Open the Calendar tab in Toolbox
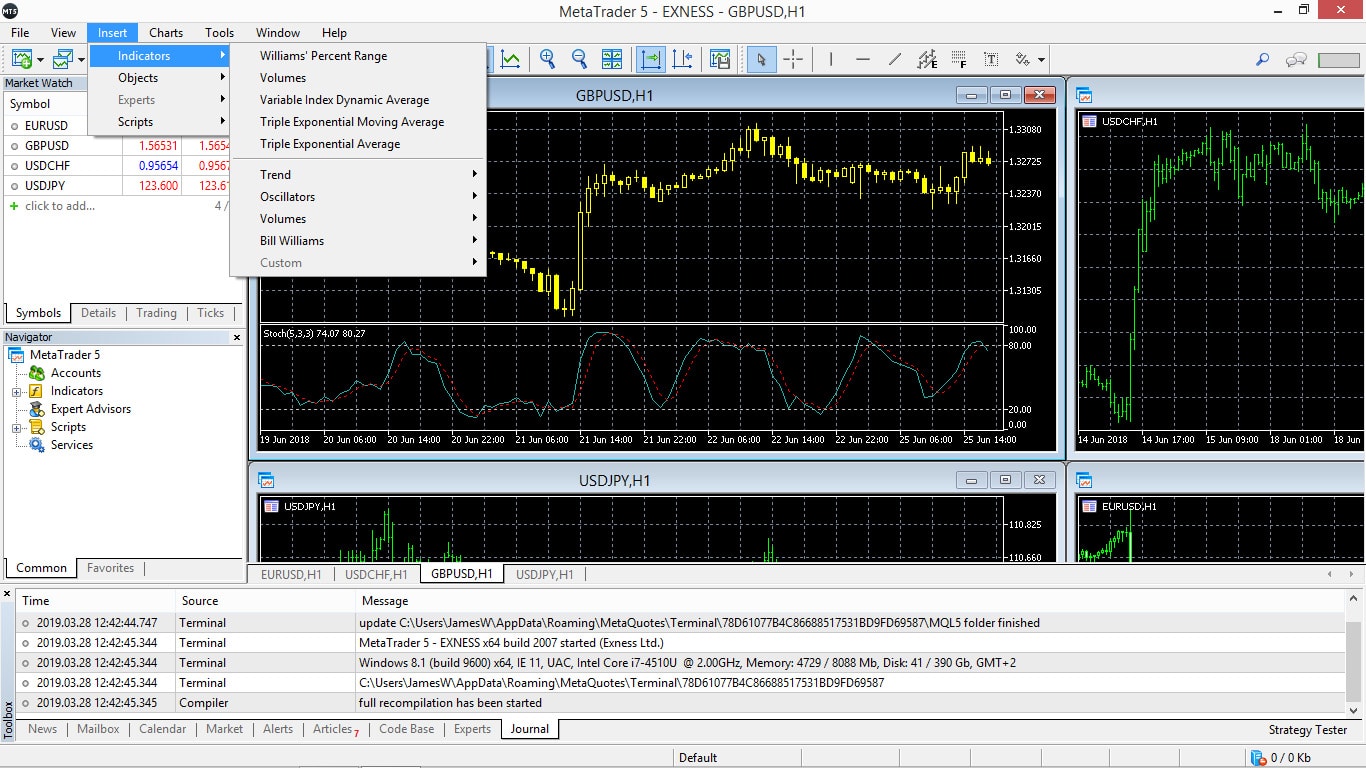The width and height of the screenshot is (1366, 768). 163,729
